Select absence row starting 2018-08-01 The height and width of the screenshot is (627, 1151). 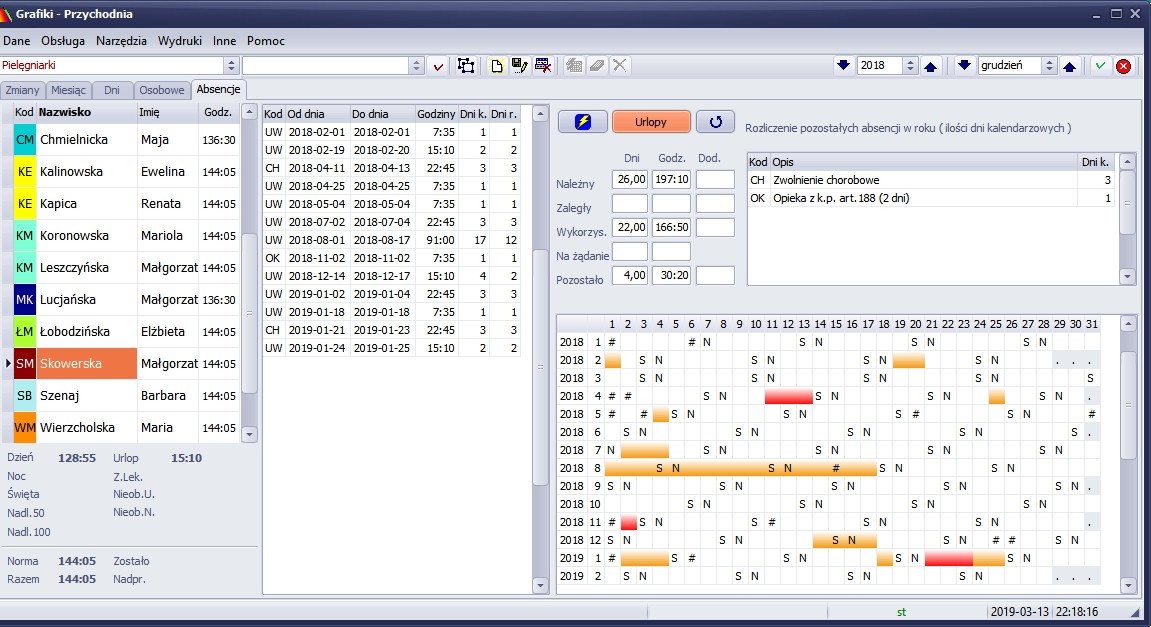coord(392,240)
